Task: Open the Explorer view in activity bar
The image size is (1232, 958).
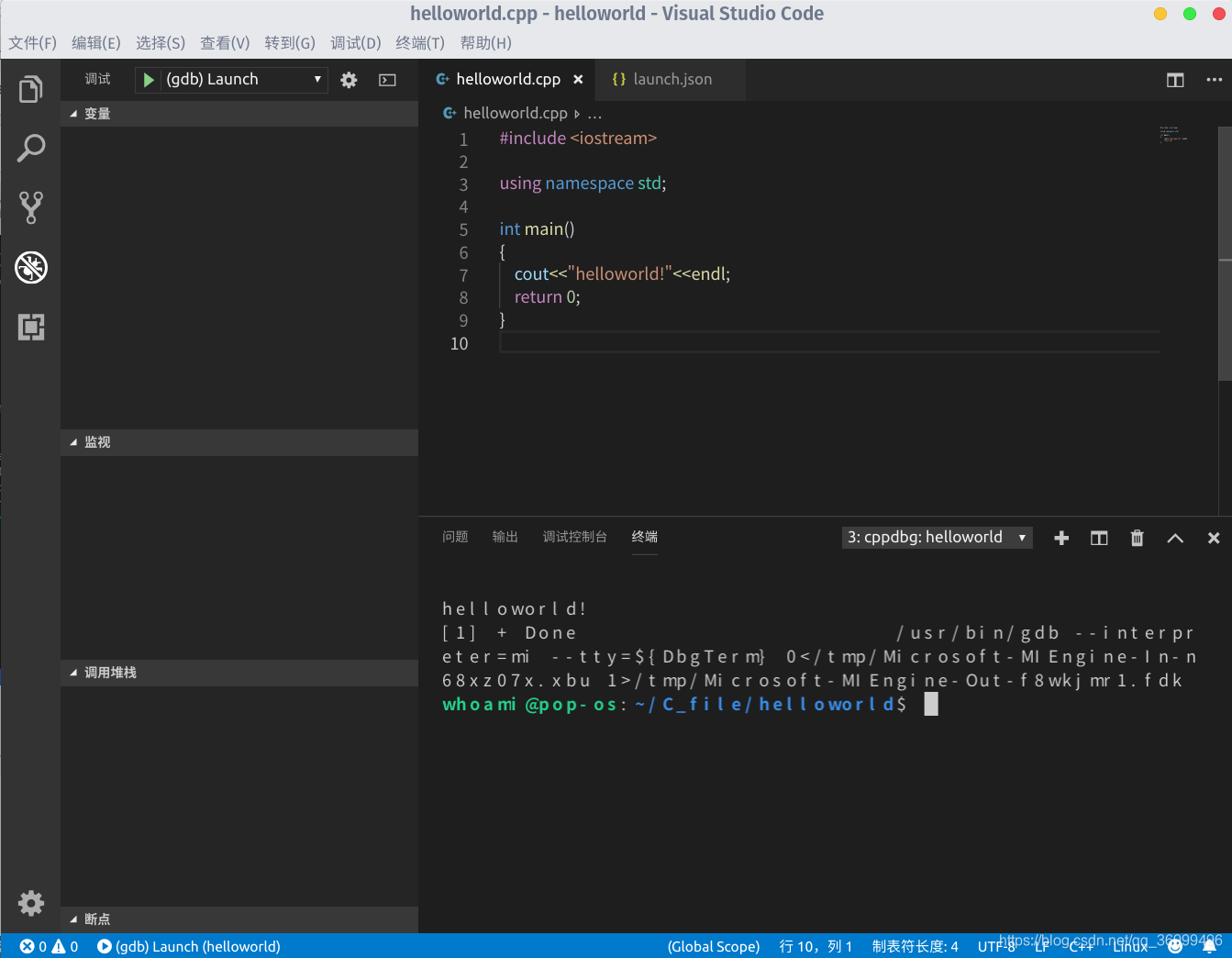Action: (30, 89)
